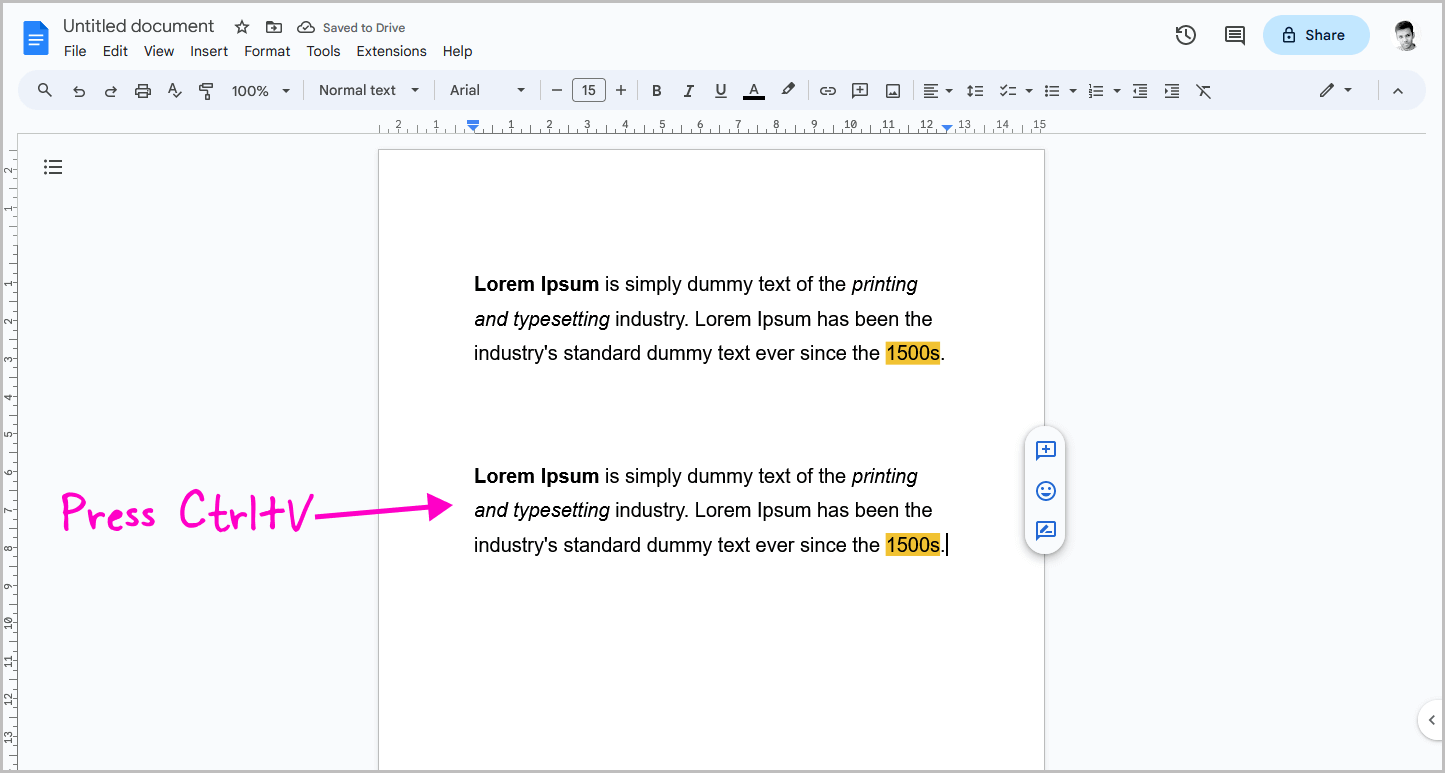This screenshot has width=1445, height=773.
Task: Add an emoji reaction from the side panel
Action: [x=1045, y=491]
